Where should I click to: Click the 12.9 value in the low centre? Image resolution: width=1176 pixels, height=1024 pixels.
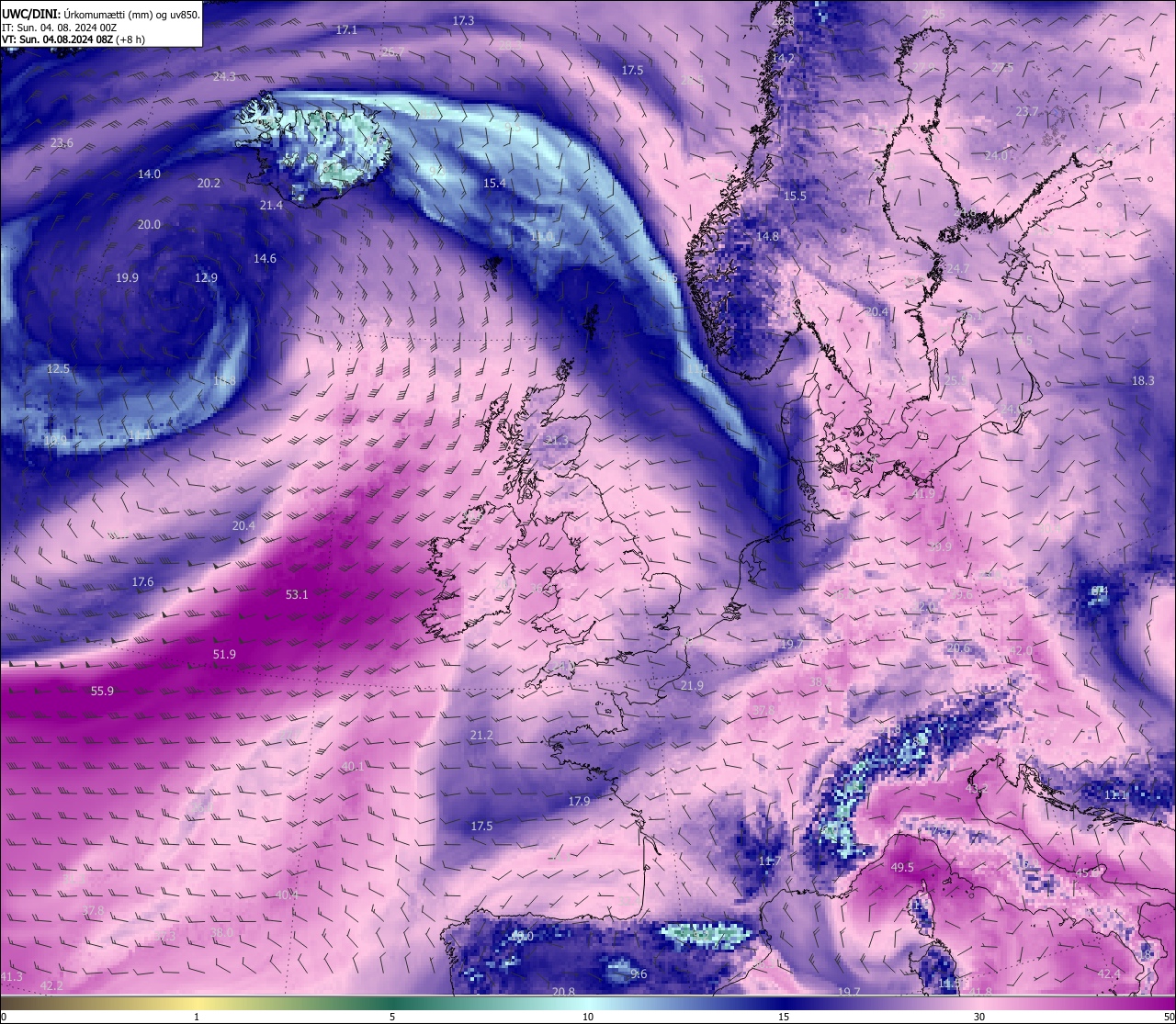(206, 277)
